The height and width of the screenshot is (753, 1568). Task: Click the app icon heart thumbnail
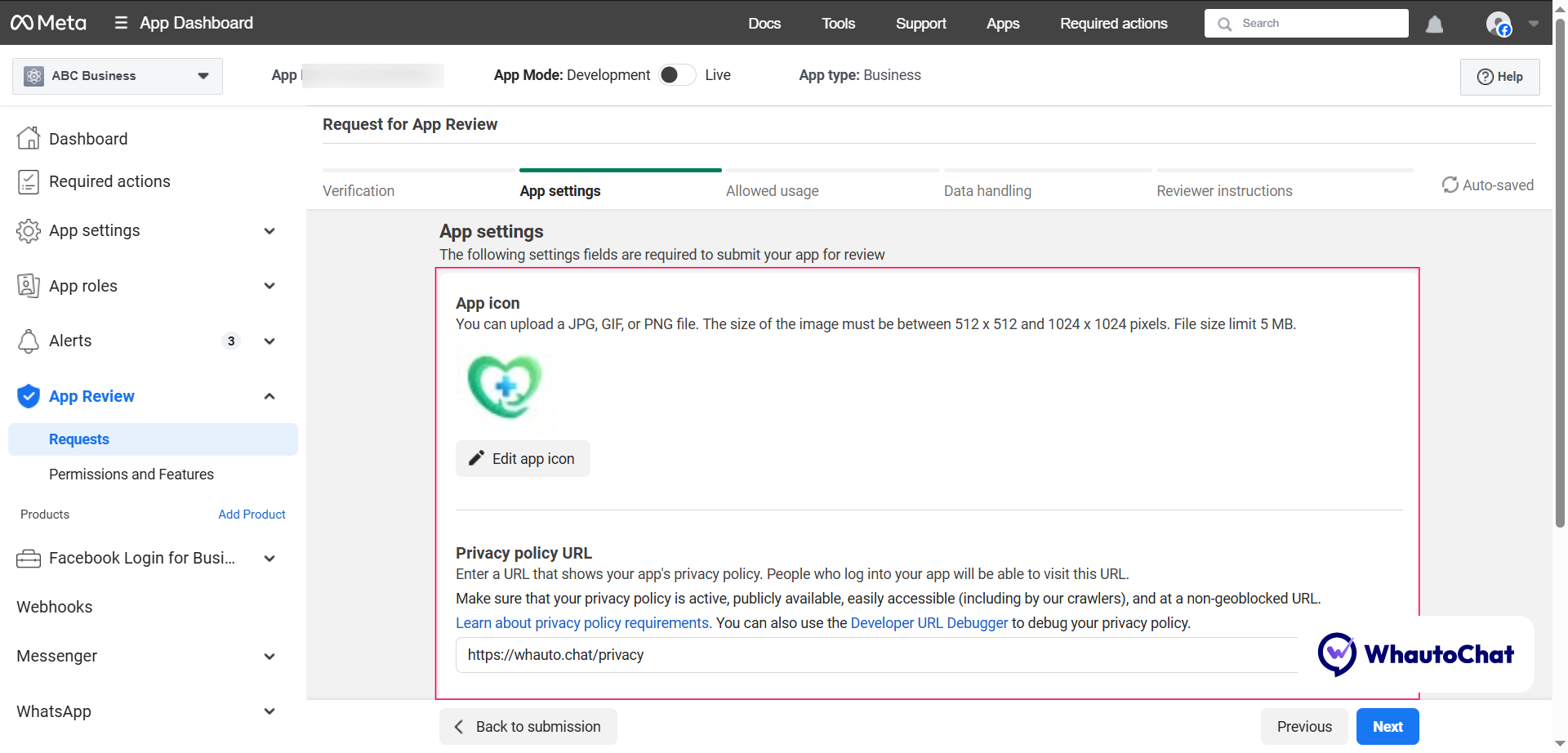(505, 385)
